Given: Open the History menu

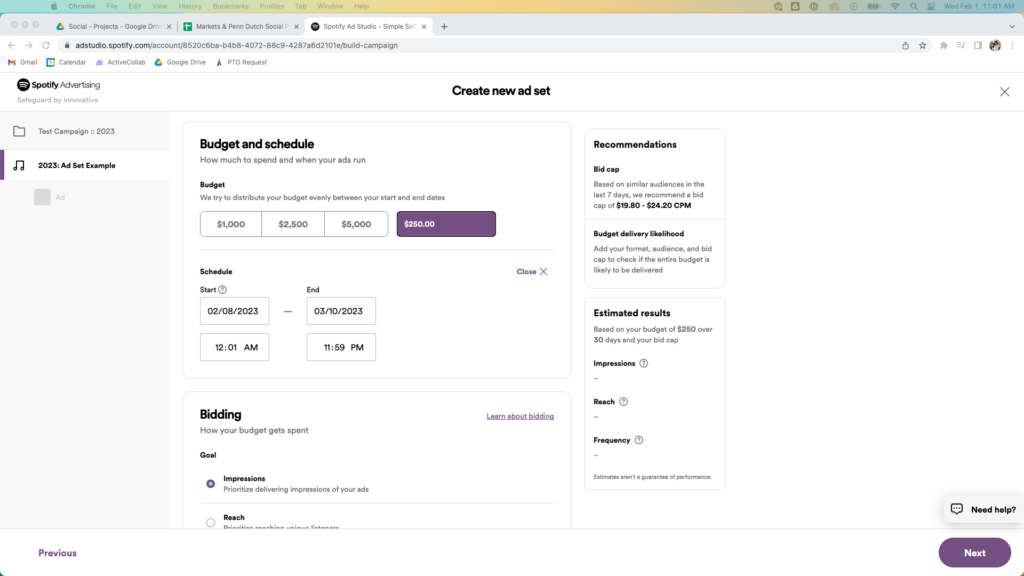Looking at the screenshot, I should click(x=190, y=6).
